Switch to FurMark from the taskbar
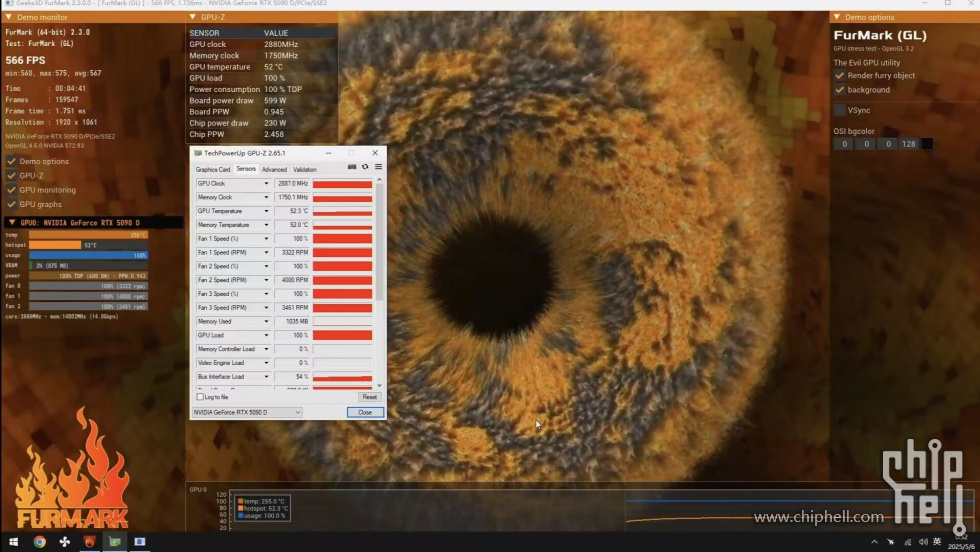Image resolution: width=980 pixels, height=552 pixels. pyautogui.click(x=89, y=542)
